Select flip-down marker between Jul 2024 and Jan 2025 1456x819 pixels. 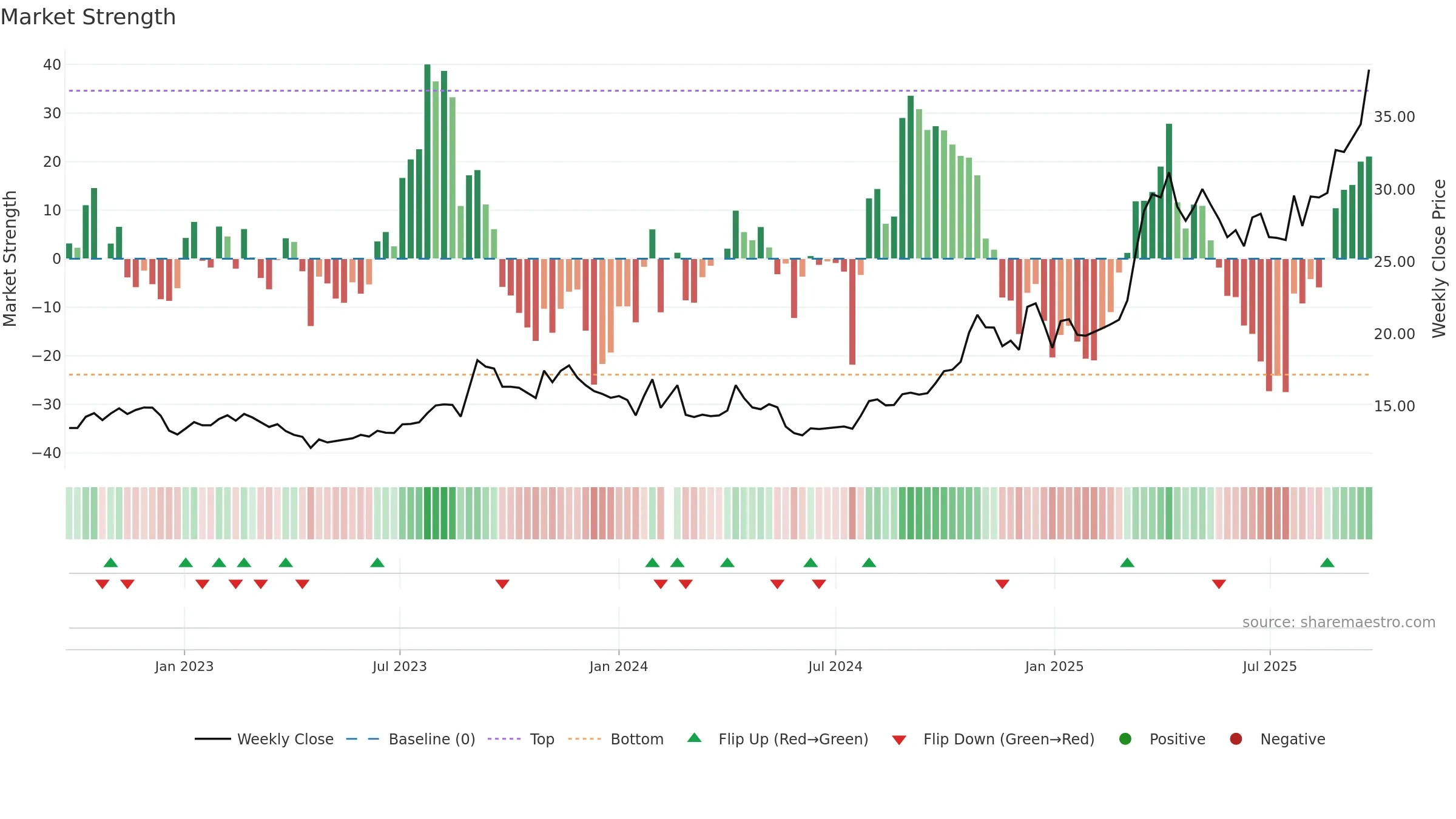coord(1002,584)
